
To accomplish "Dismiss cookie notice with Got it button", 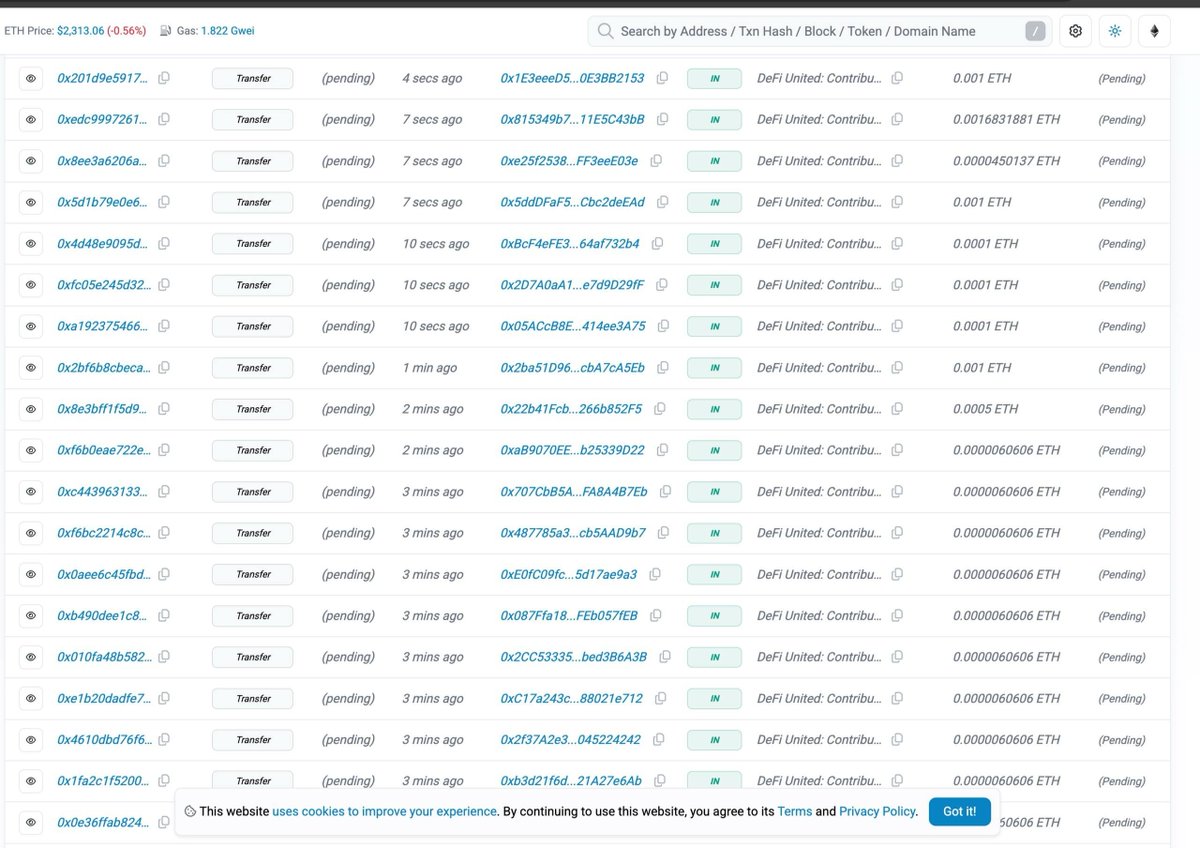I will (x=958, y=811).
